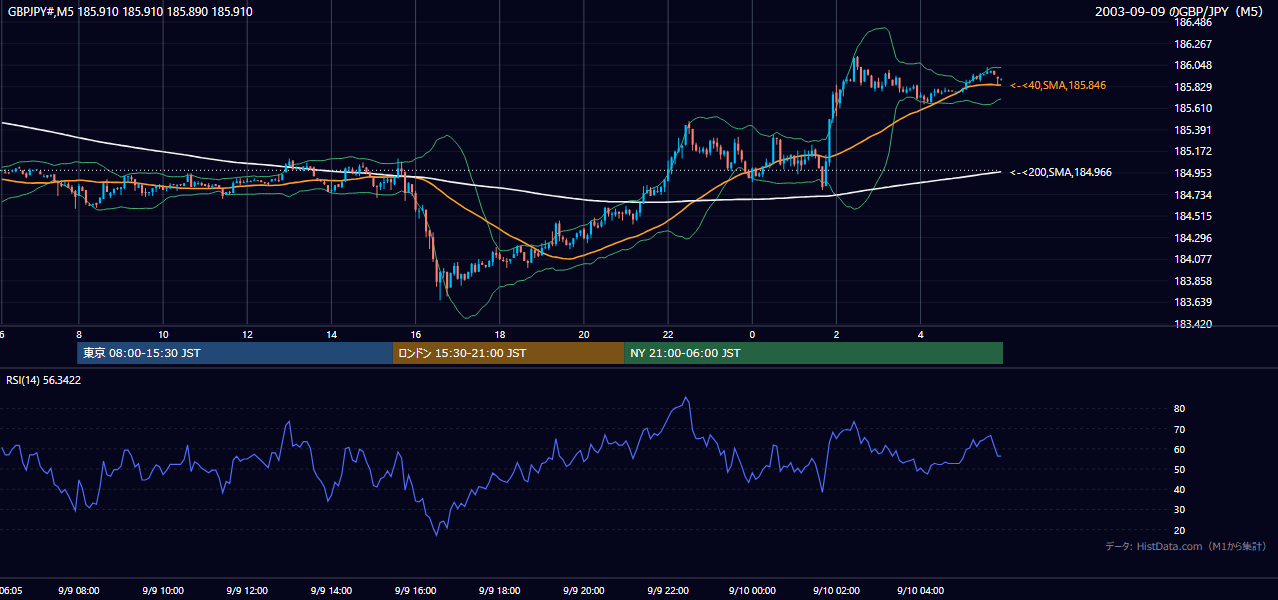
Task: Click price axis value 183.858
Action: click(x=1192, y=281)
